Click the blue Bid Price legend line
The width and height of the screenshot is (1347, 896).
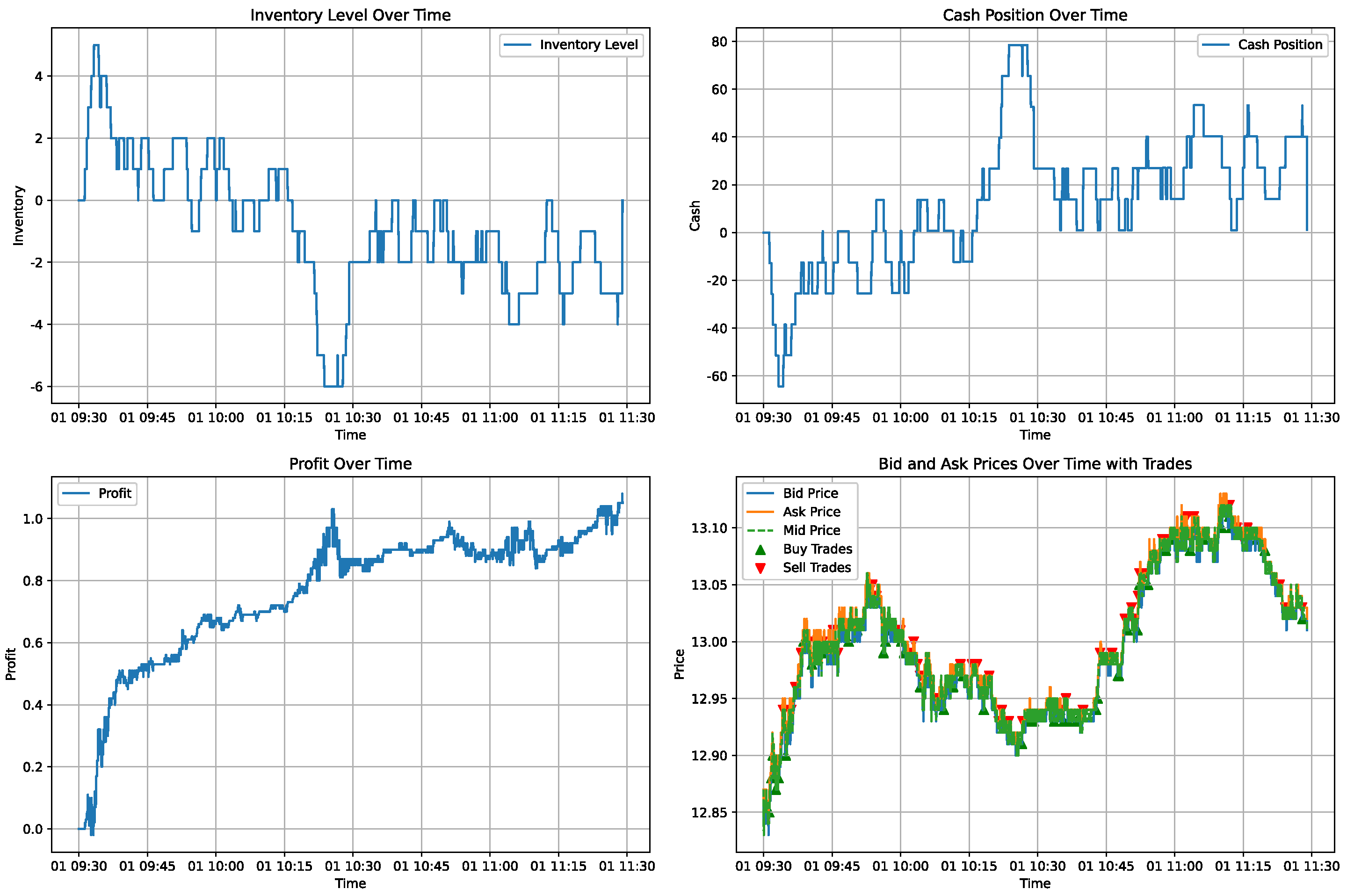click(x=760, y=493)
